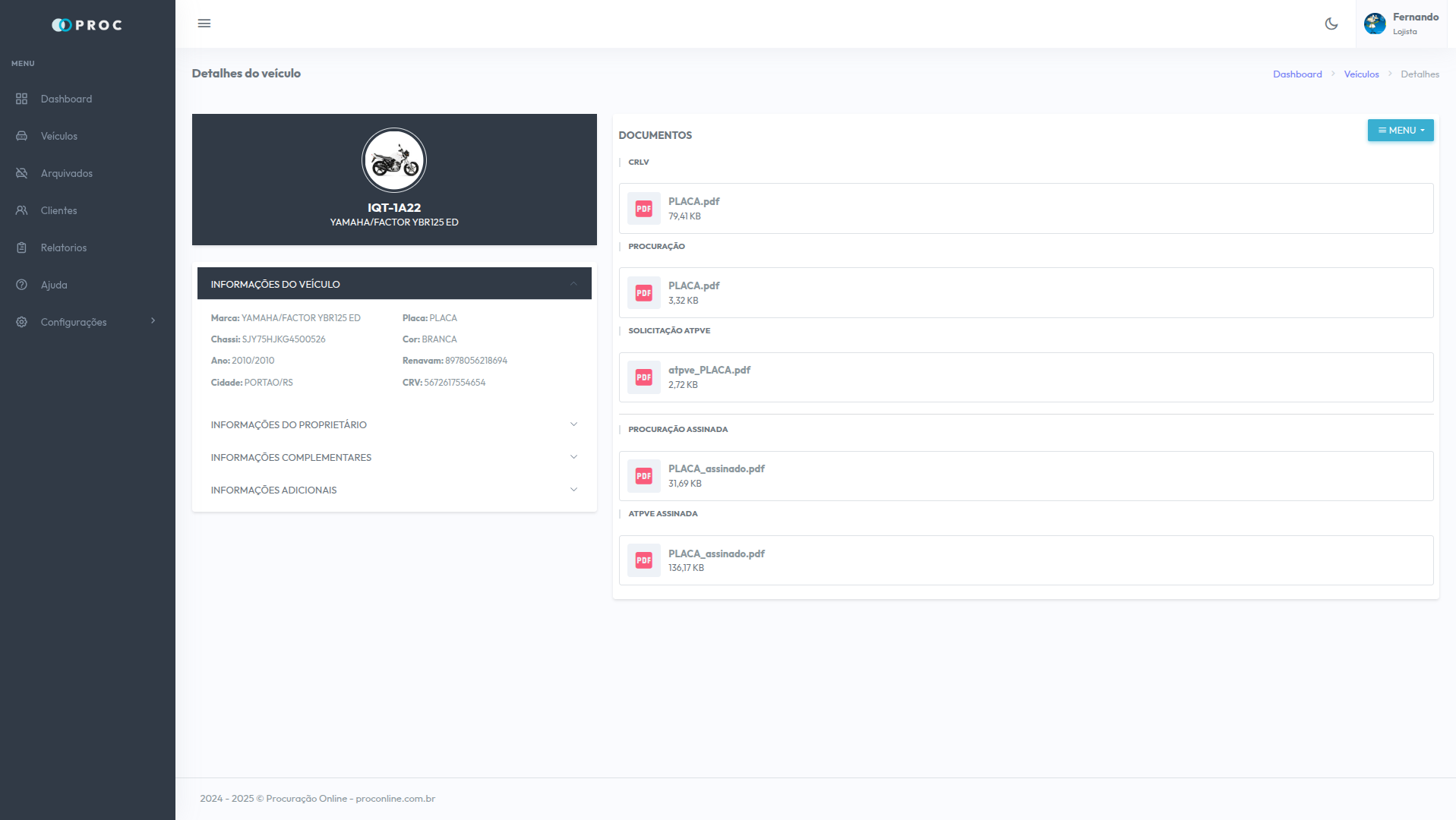The height and width of the screenshot is (820, 1456).
Task: Click PDF icon under ATPVE Assinada
Action: [x=643, y=560]
